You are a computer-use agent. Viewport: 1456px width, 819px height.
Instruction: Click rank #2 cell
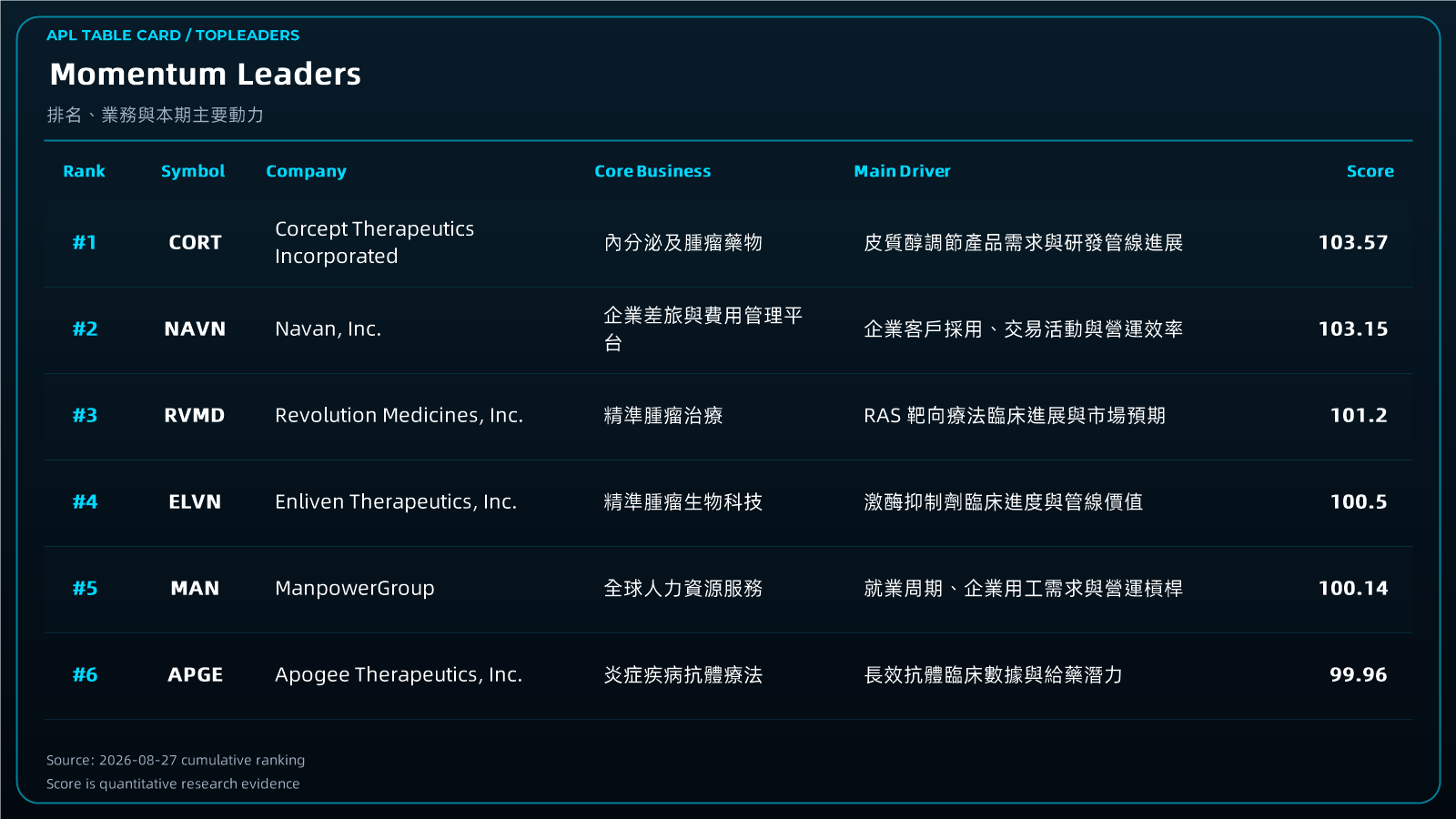[x=85, y=329]
